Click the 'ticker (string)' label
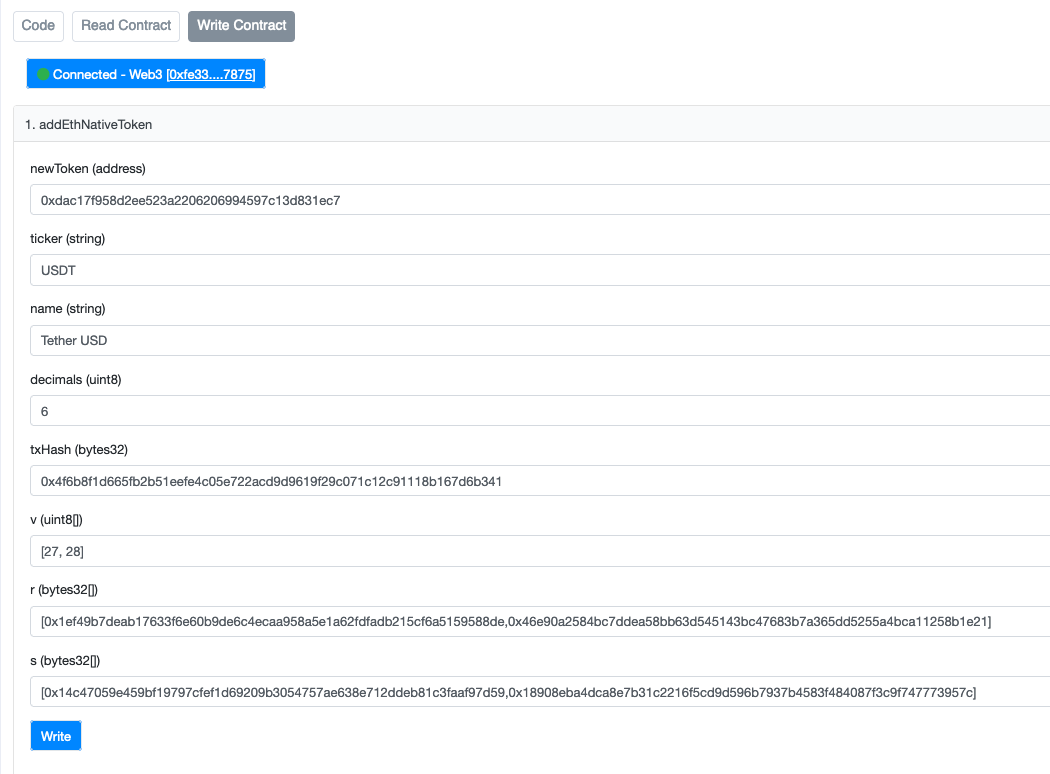This screenshot has height=774, width=1050. tap(68, 239)
